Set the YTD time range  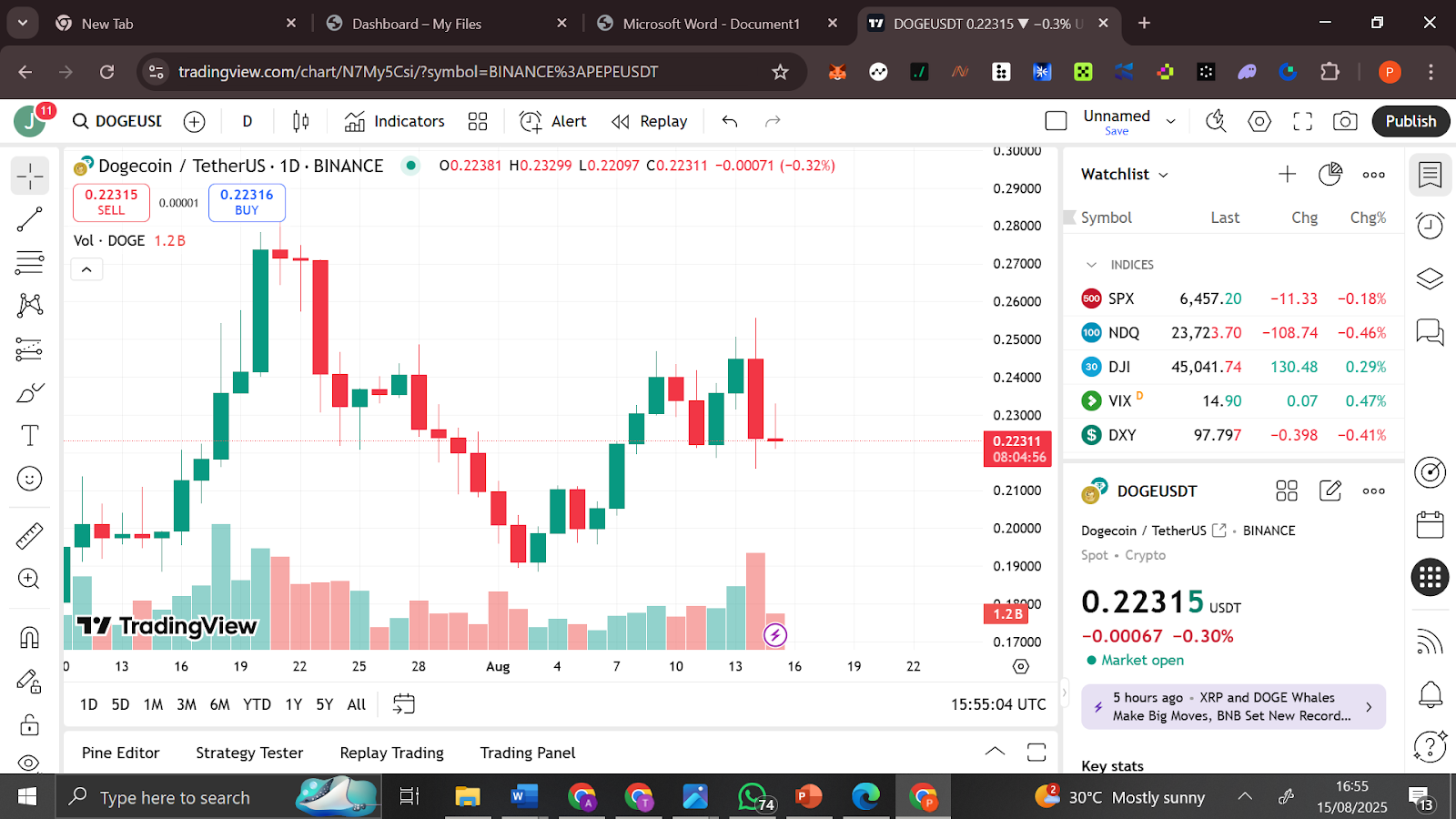257,704
